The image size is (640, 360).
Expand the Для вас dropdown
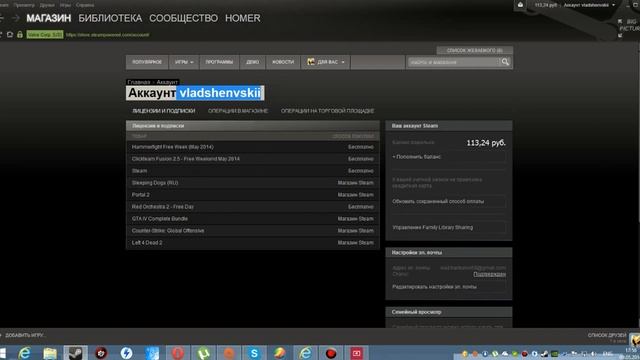pos(325,62)
